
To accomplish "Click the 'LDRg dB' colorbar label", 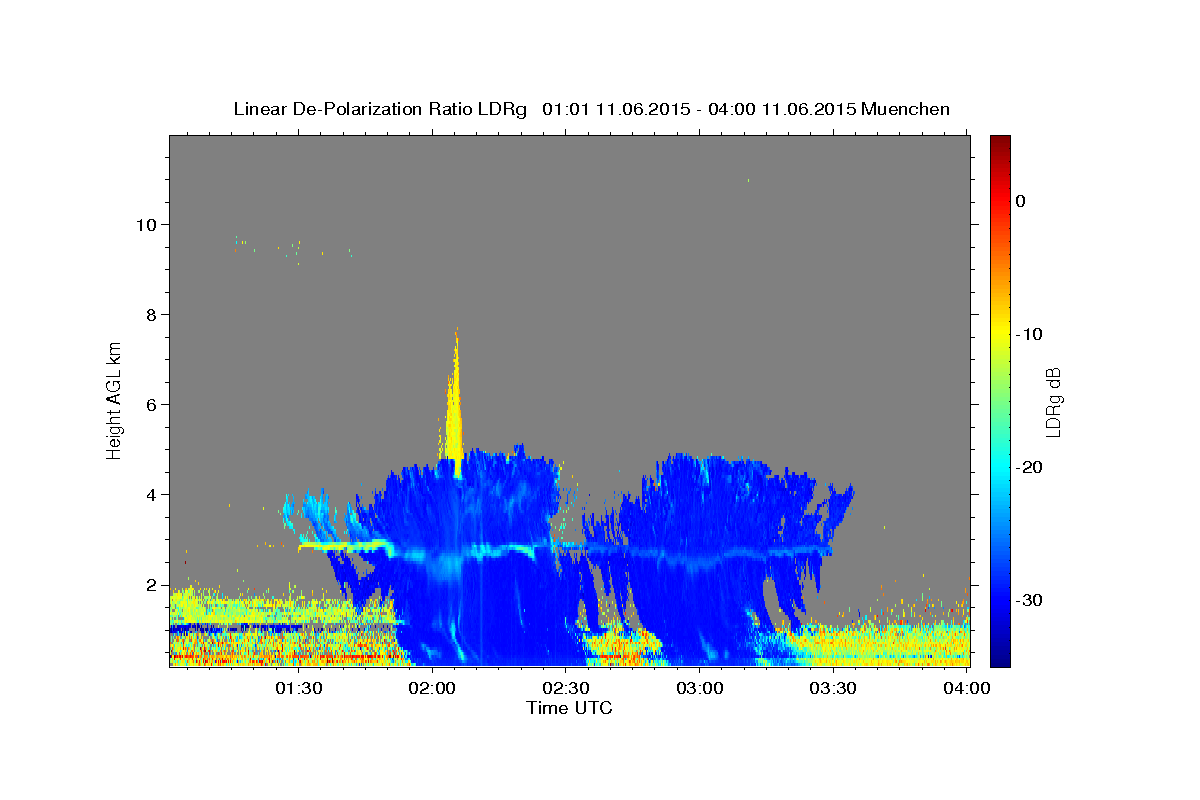I will coord(1053,401).
